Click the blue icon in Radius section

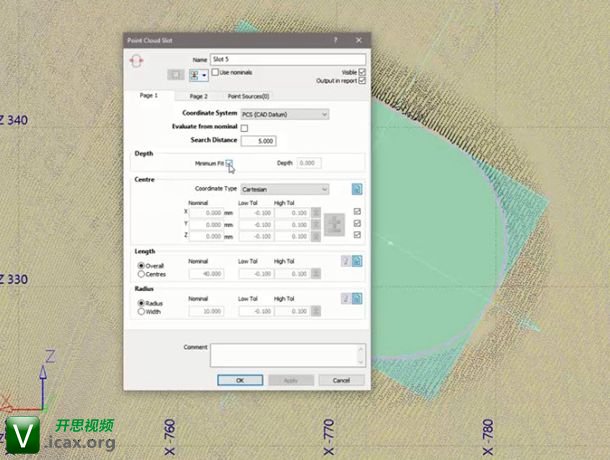357,298
